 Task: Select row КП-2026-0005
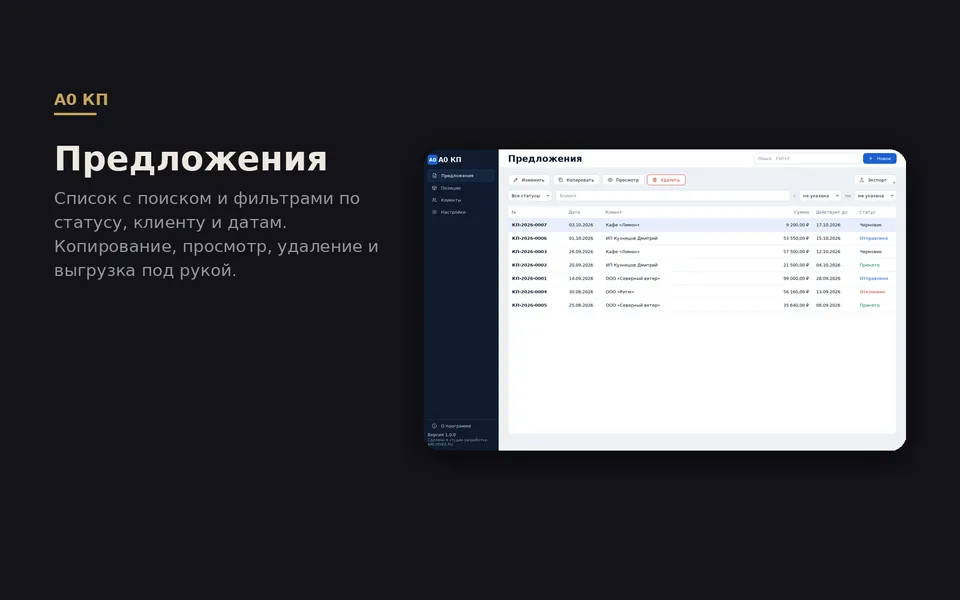click(702, 305)
